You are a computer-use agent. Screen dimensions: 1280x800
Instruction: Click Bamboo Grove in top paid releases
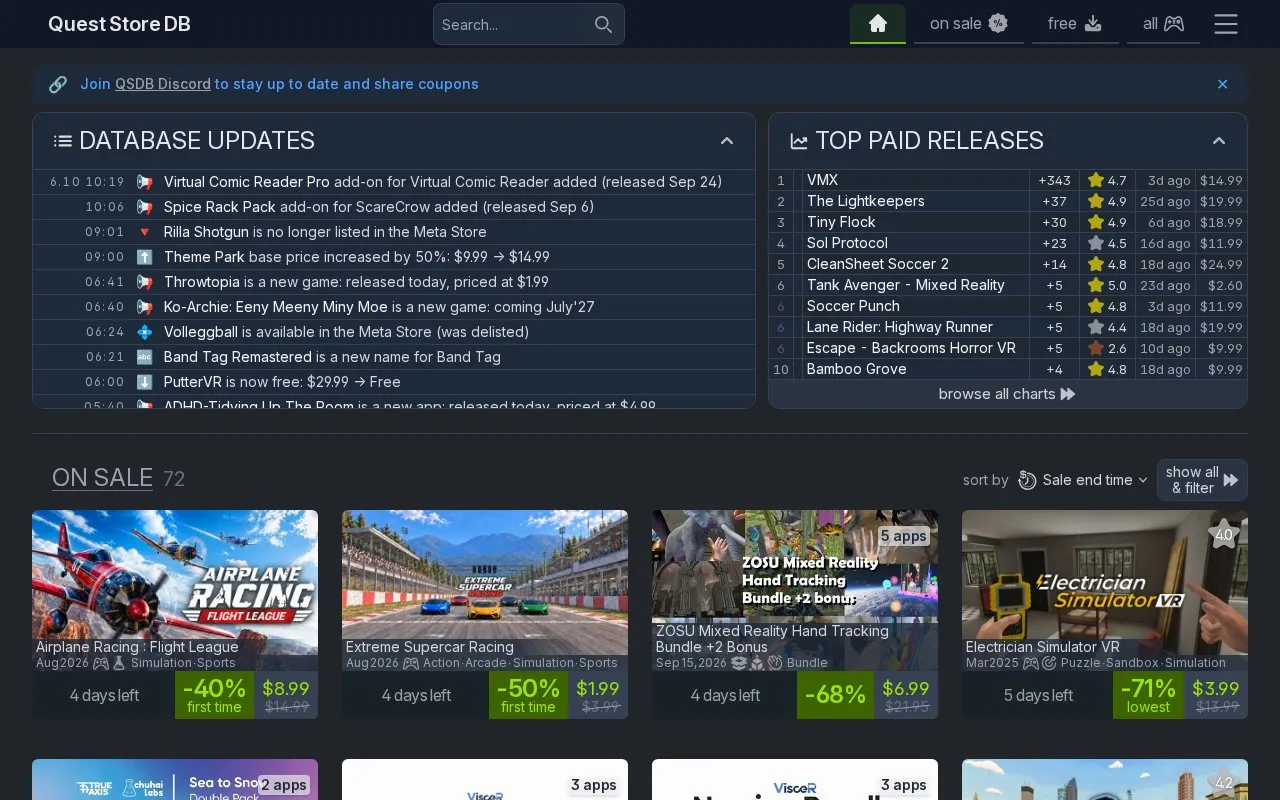tap(857, 369)
